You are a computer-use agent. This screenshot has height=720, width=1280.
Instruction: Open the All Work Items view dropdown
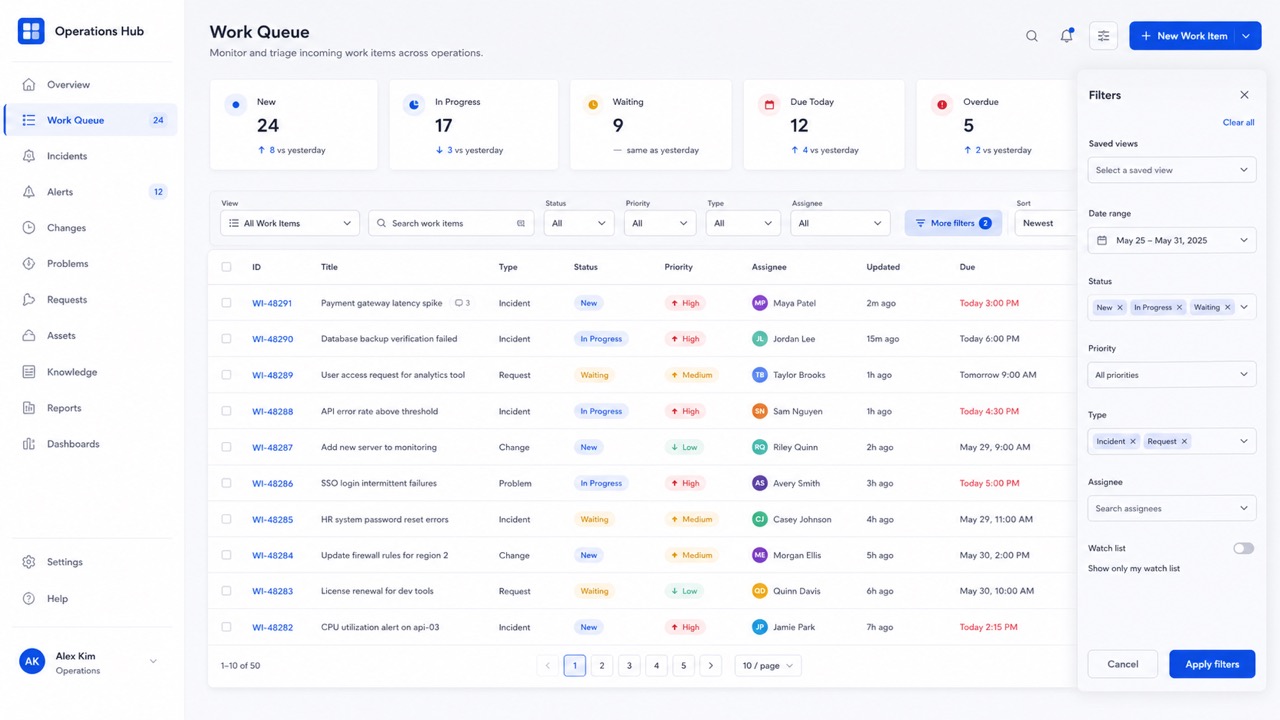(x=290, y=224)
